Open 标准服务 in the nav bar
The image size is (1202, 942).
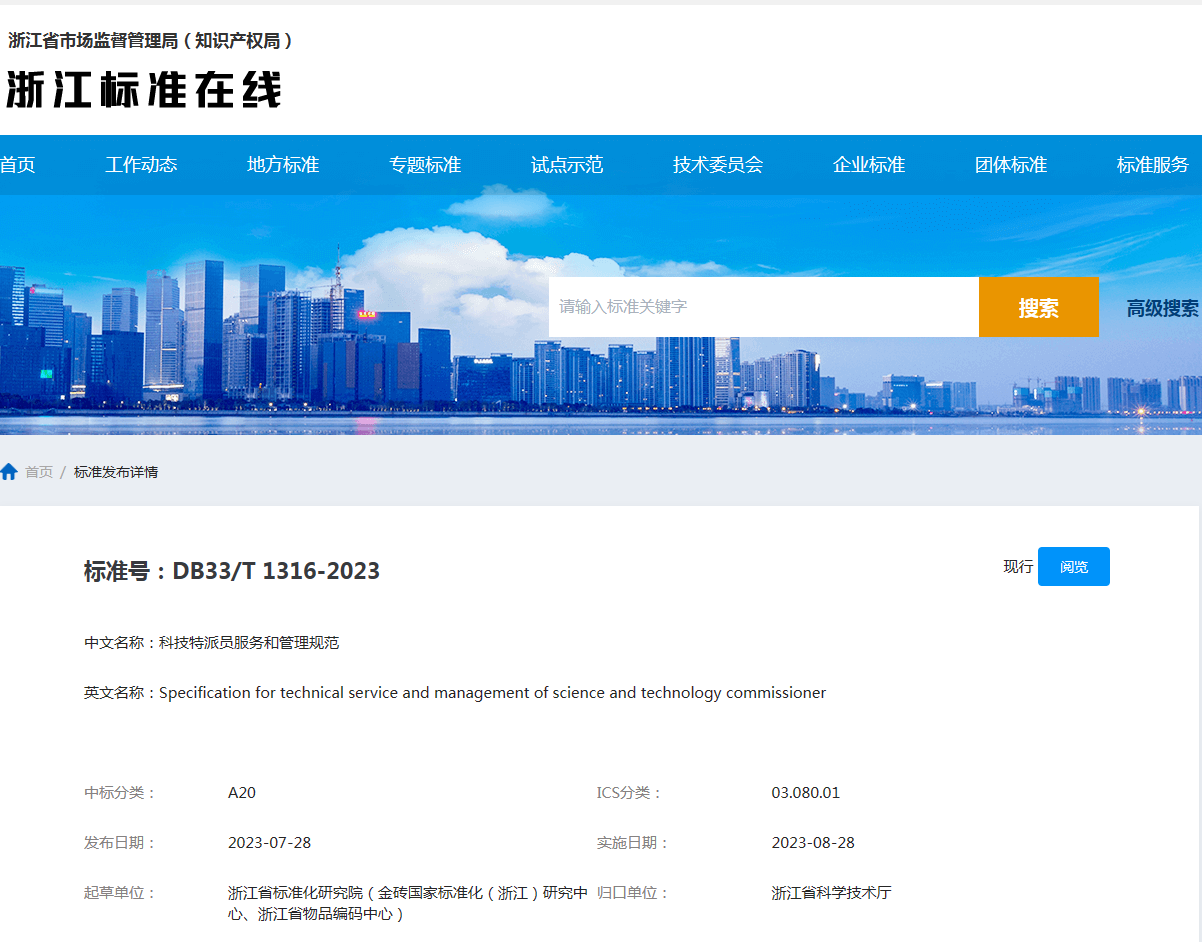[x=1153, y=165]
